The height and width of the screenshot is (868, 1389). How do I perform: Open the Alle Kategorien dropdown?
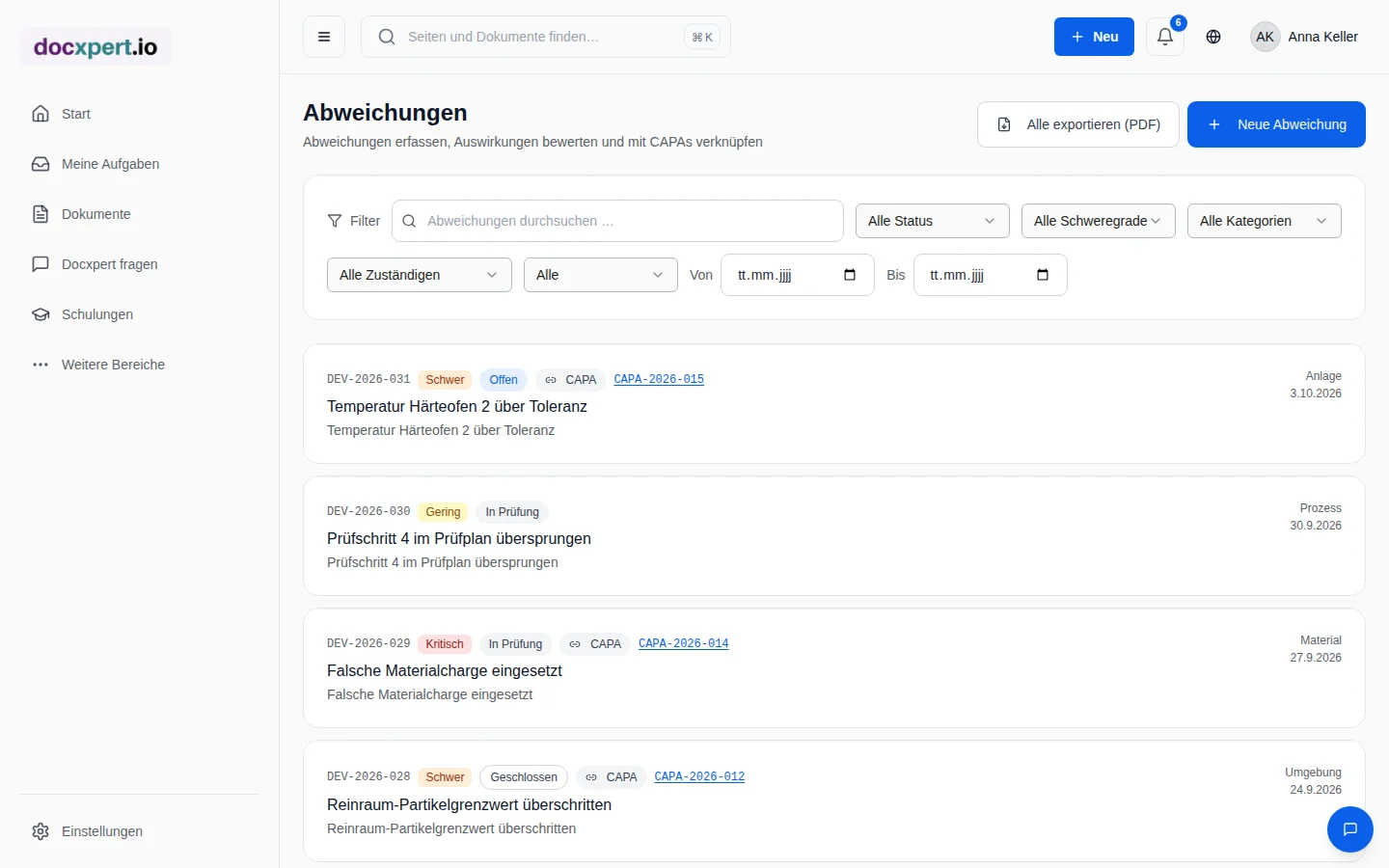1265,221
